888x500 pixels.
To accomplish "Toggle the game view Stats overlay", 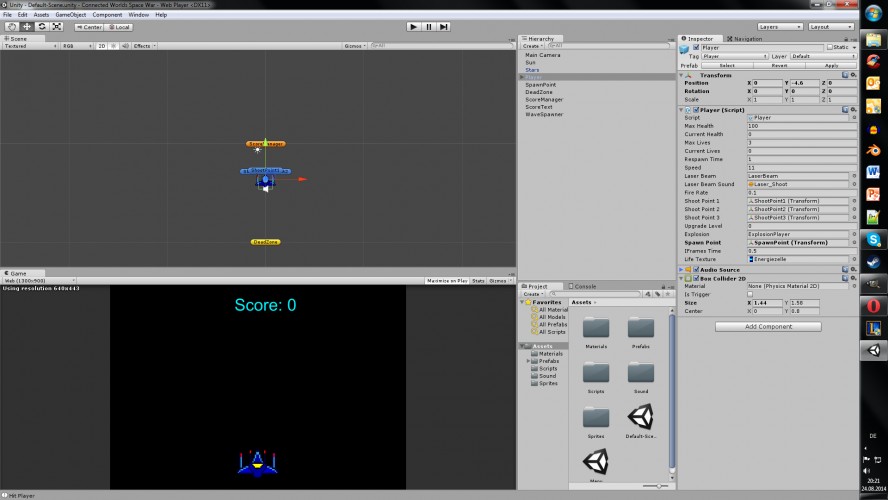I will coord(479,281).
